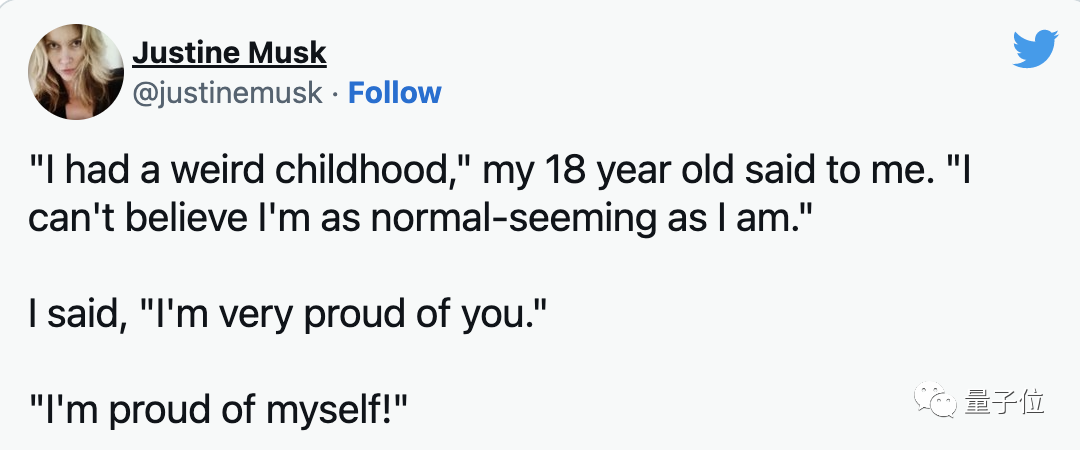Click the Twitter bird logo
The width and height of the screenshot is (1080, 450).
click(1035, 49)
